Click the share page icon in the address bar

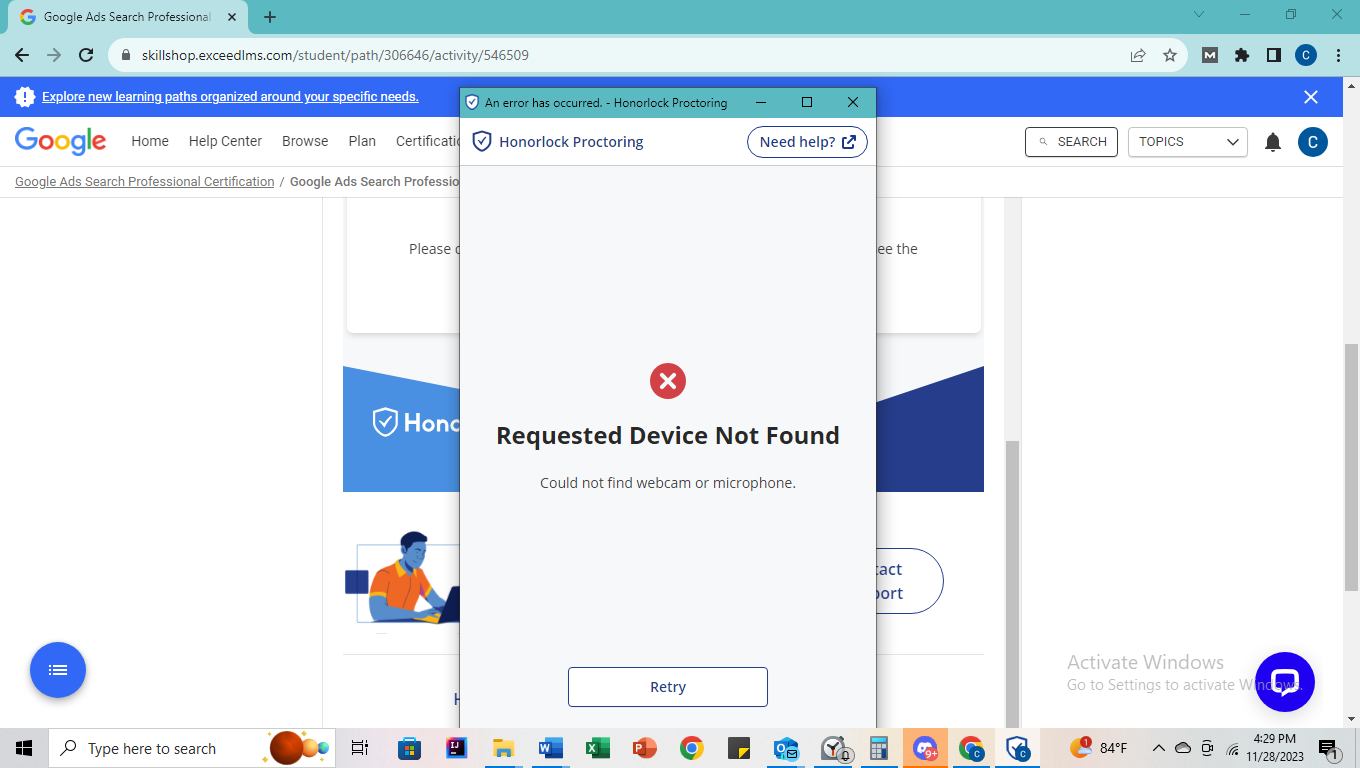coord(1137,55)
